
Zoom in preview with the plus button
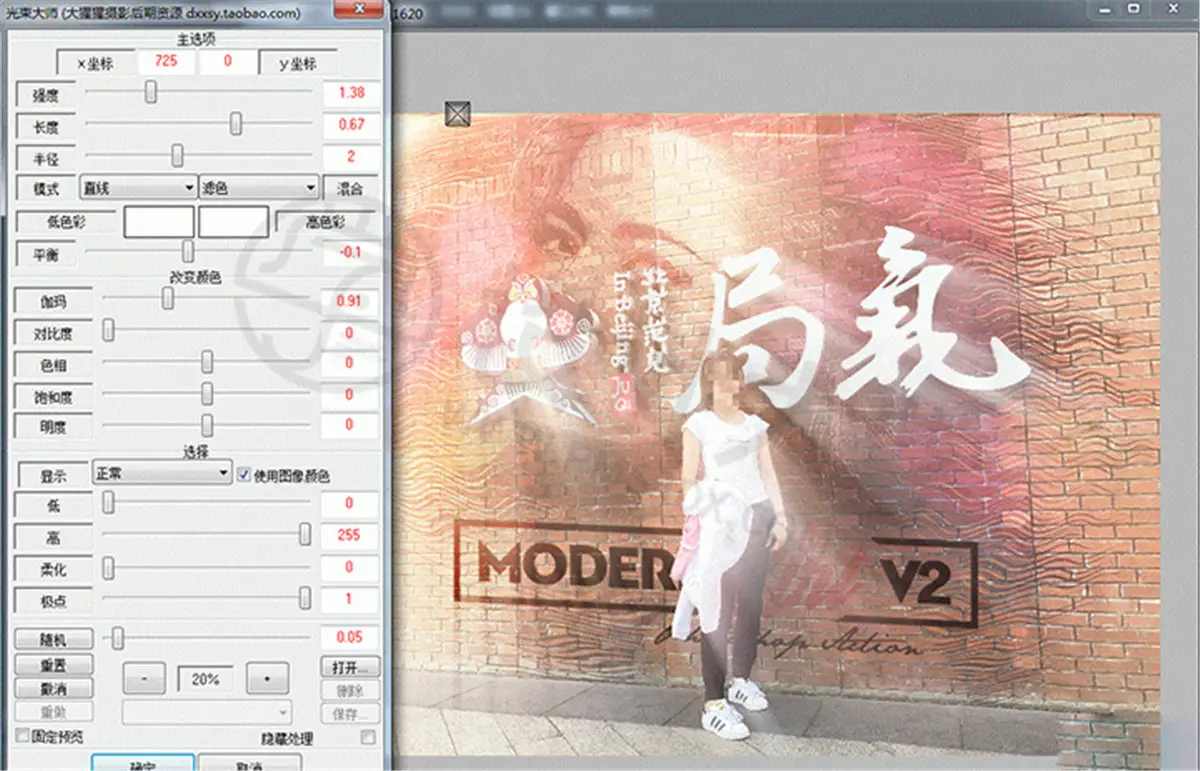[267, 678]
